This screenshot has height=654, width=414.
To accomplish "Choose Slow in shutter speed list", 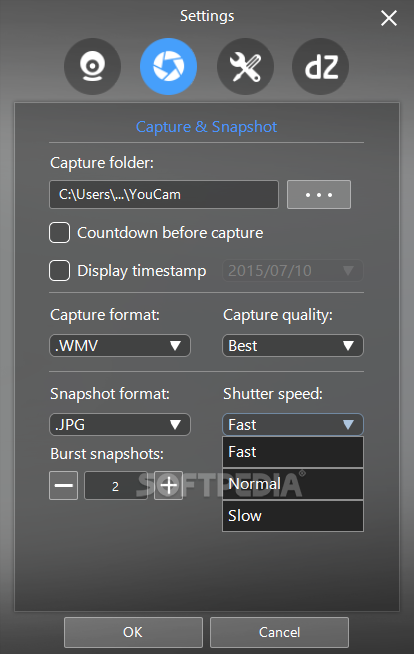I will coord(293,516).
